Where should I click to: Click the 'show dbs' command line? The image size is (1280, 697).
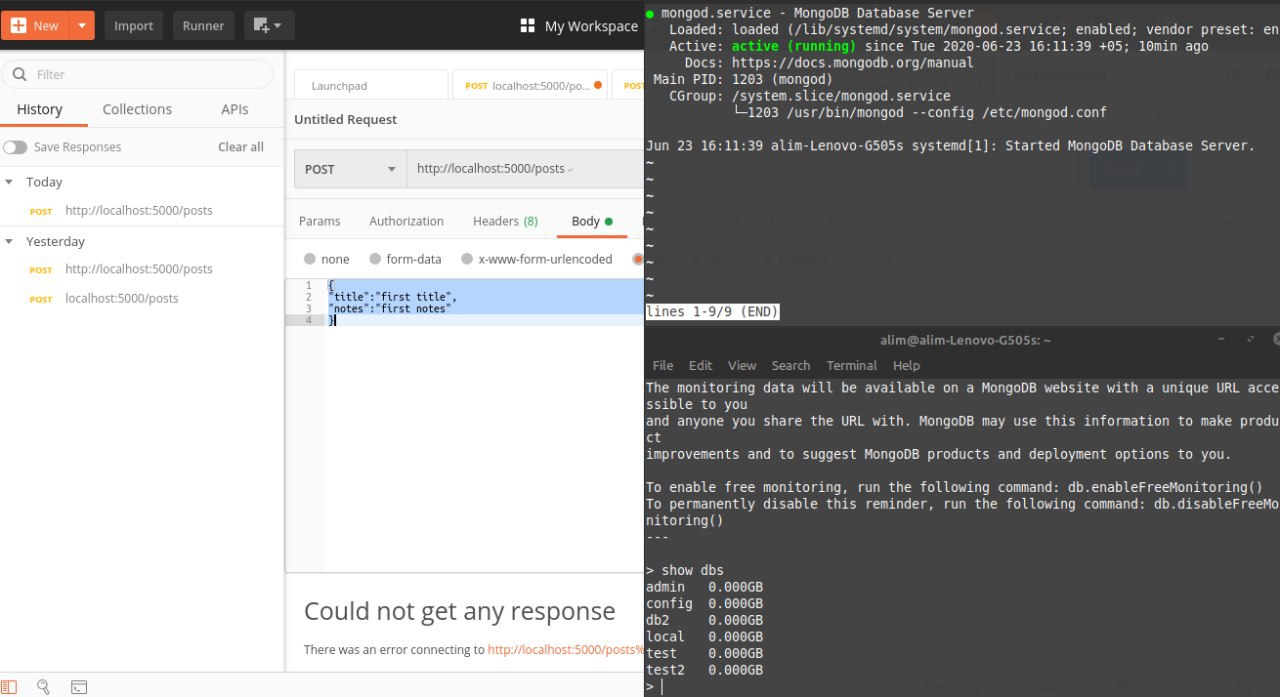(685, 570)
